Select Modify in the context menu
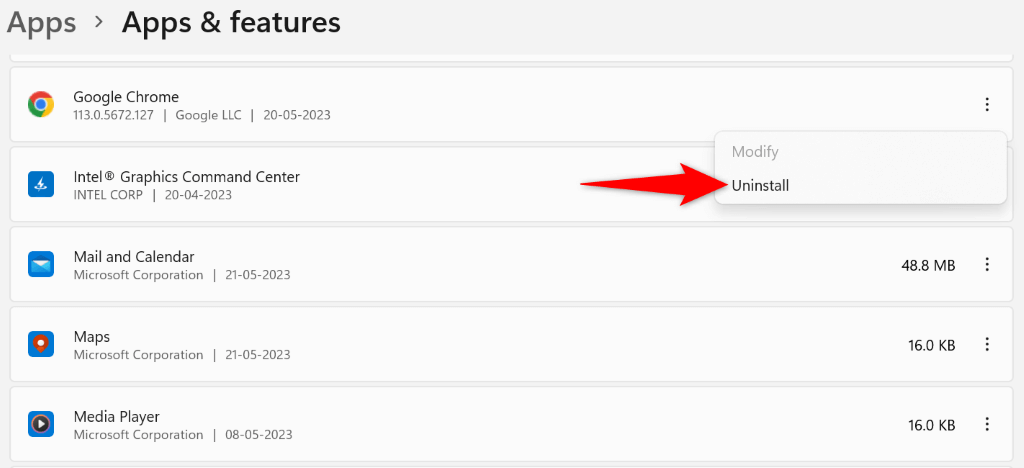Screen dimensions: 1024x468 [x=755, y=152]
